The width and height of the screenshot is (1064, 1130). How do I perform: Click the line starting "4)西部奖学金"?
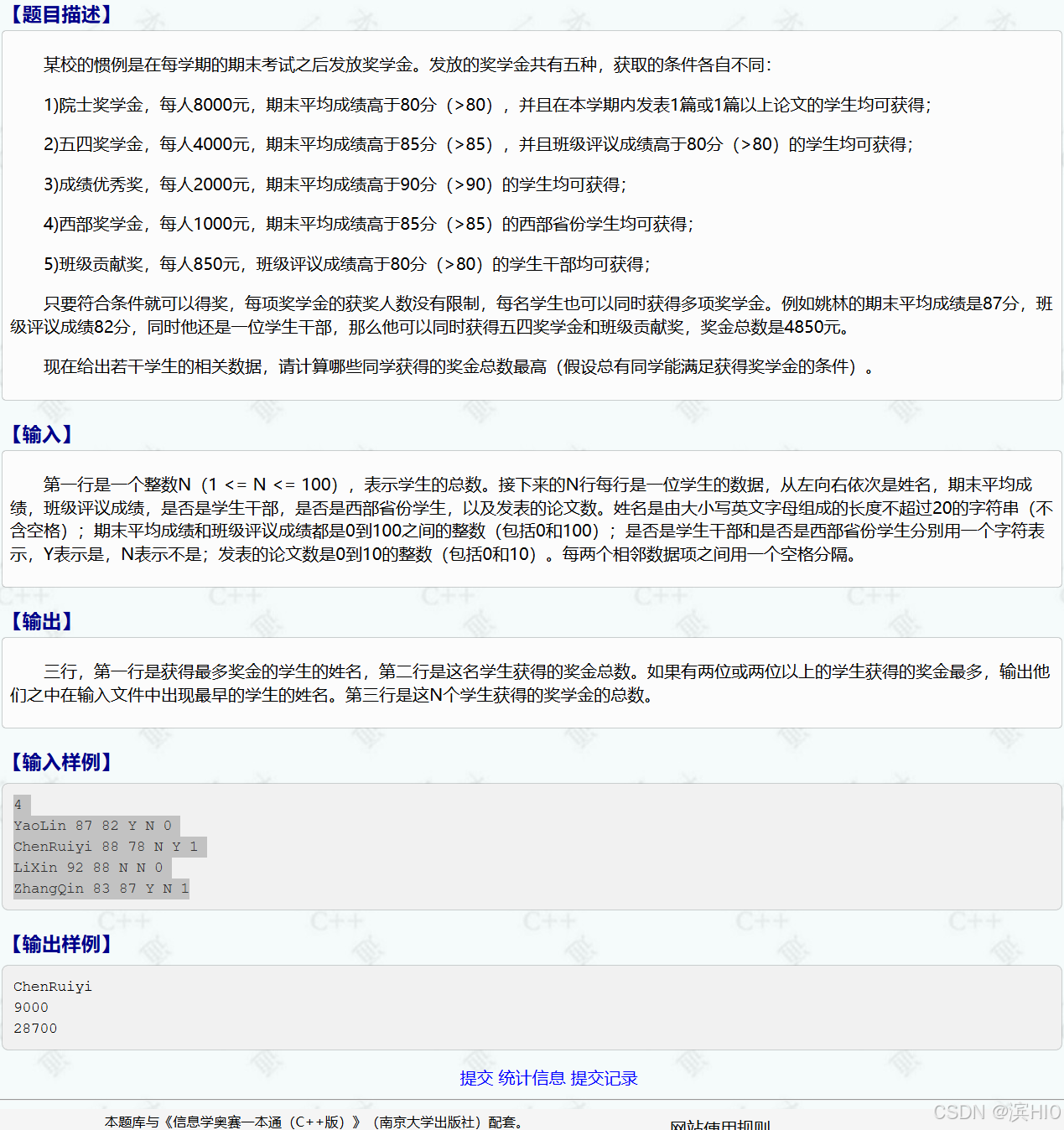coord(368,224)
